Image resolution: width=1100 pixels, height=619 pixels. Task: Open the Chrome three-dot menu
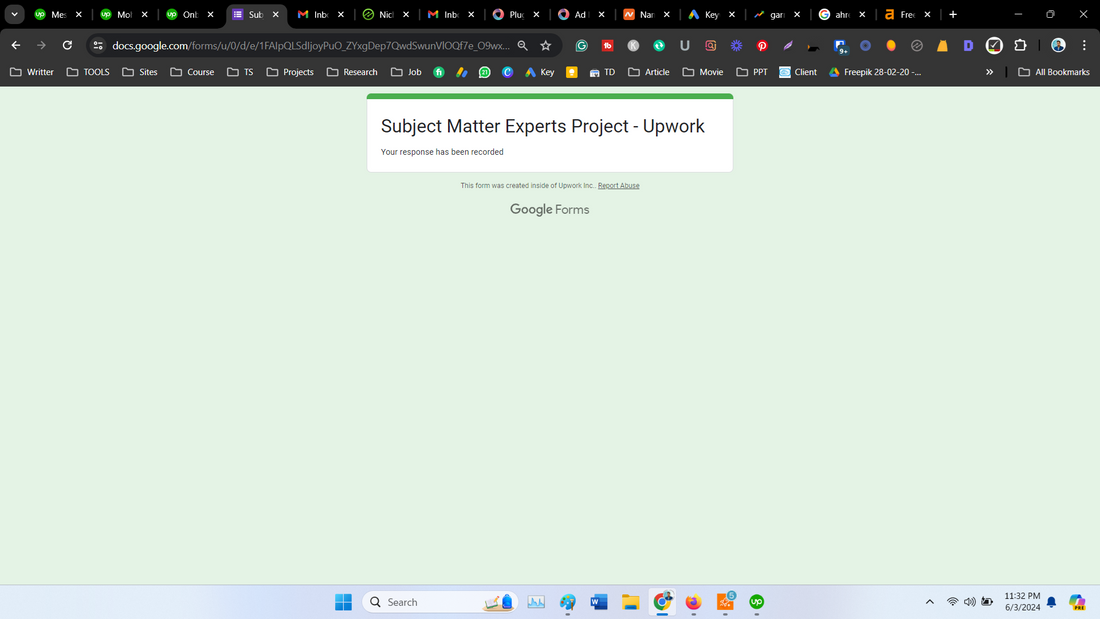(1084, 46)
